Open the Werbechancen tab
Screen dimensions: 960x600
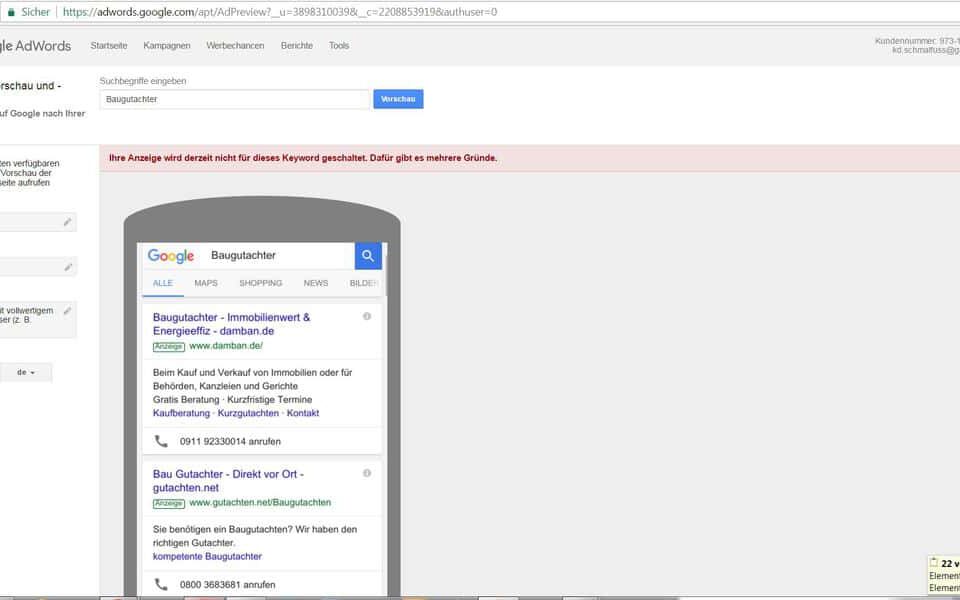pos(235,46)
